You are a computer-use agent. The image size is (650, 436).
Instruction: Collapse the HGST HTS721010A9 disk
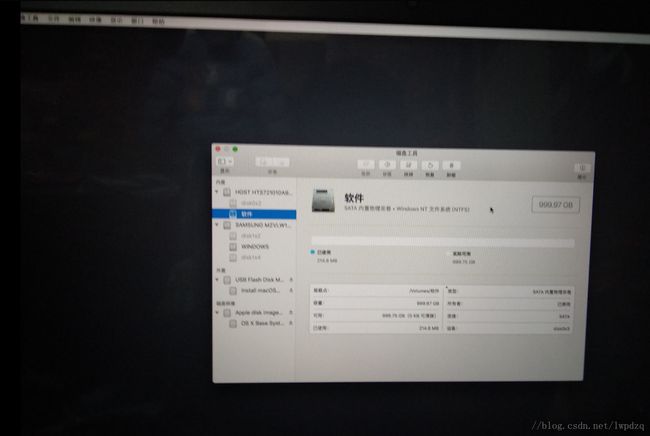click(216, 192)
